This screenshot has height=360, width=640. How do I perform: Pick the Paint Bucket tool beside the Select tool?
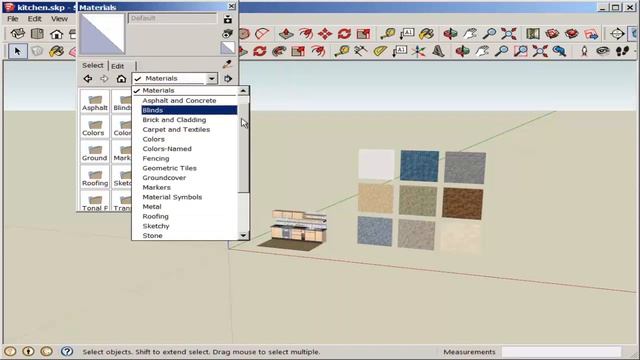[x=56, y=51]
